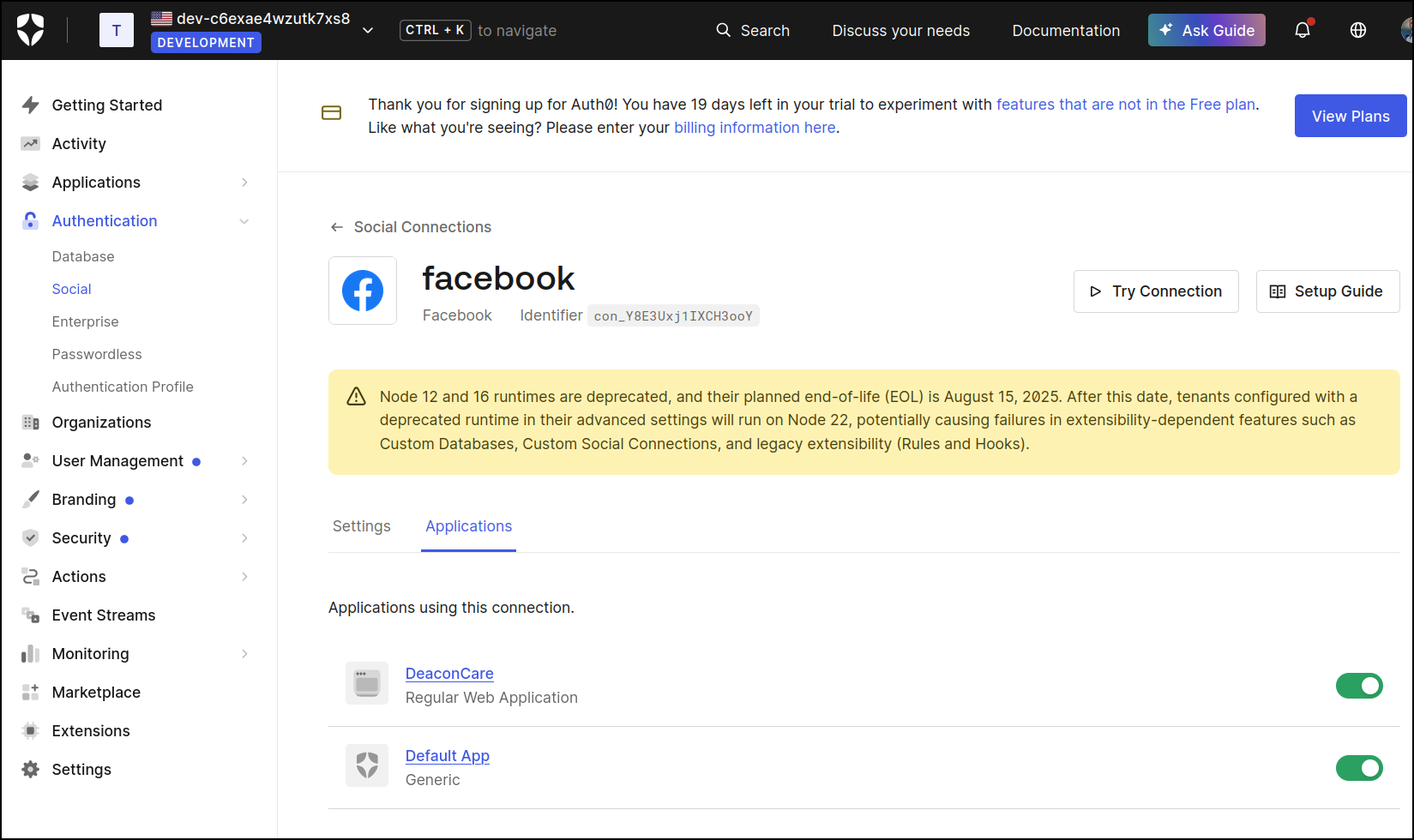Click the Authentication lock icon

[x=31, y=220]
